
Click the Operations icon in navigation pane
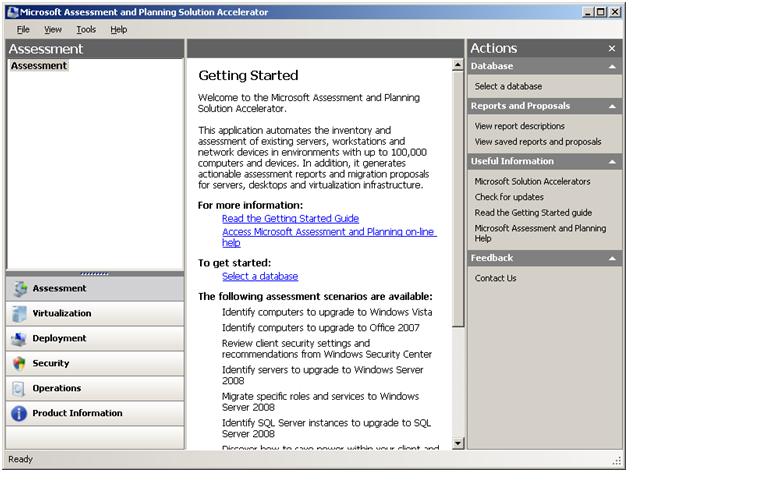coord(19,388)
